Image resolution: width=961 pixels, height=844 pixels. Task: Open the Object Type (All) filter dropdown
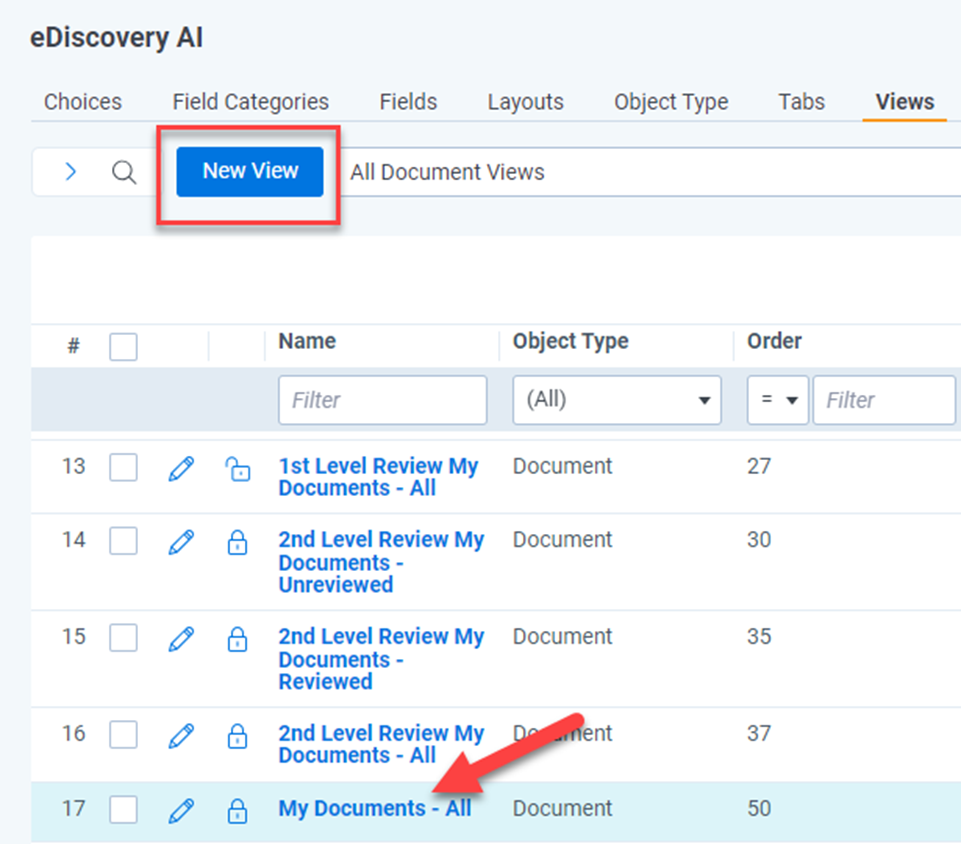617,400
